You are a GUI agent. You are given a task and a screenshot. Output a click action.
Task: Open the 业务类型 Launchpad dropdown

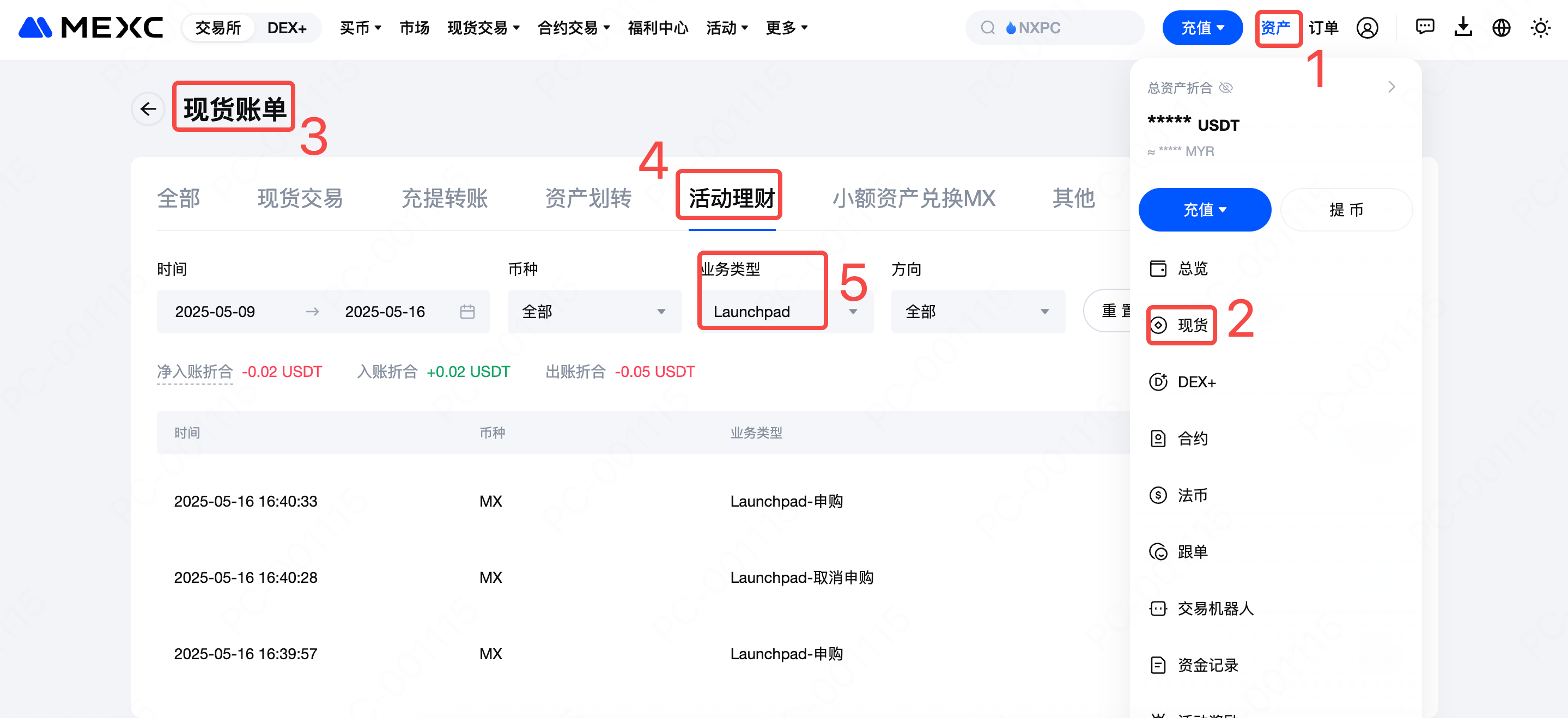785,312
